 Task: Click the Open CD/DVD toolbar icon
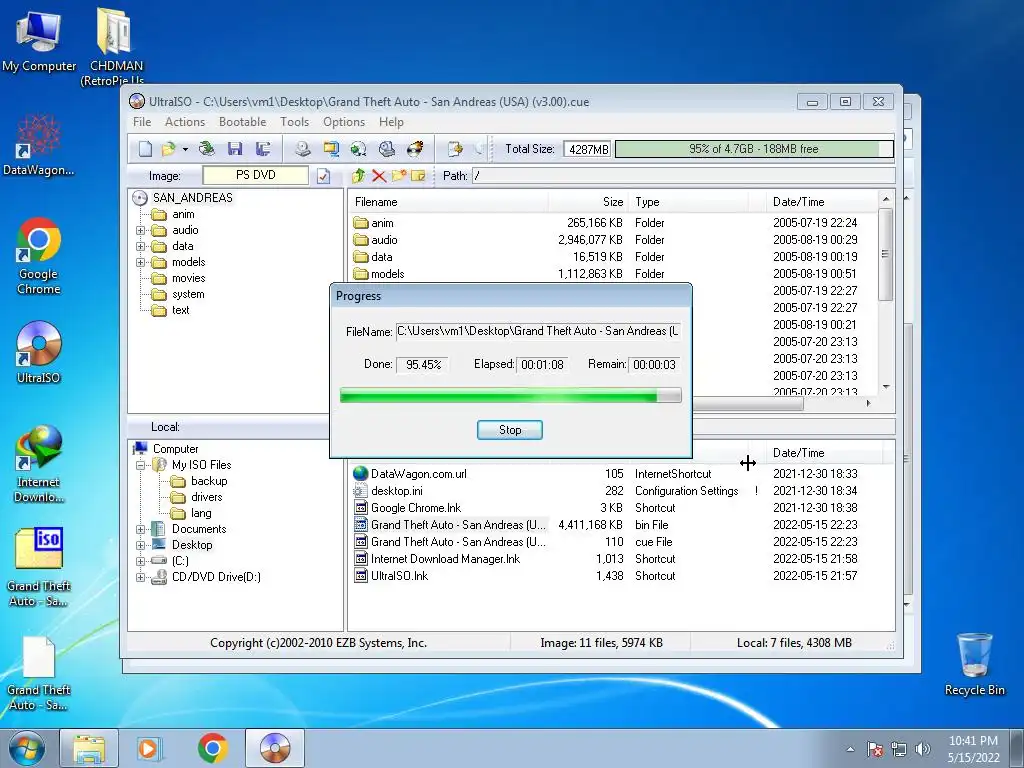206,149
